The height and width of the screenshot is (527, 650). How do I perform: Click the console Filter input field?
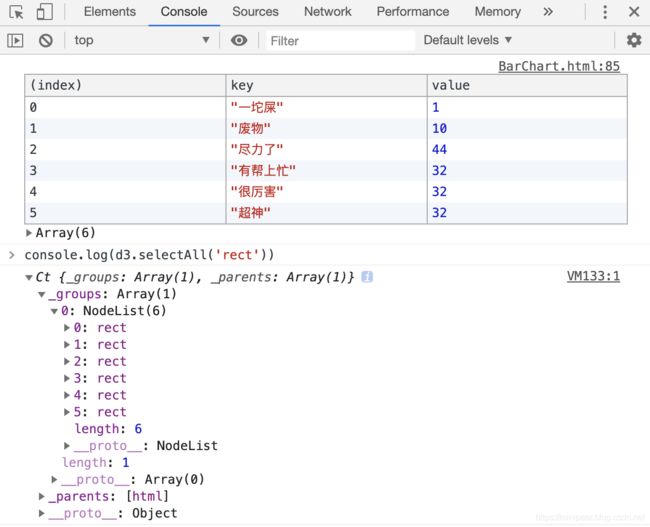340,40
